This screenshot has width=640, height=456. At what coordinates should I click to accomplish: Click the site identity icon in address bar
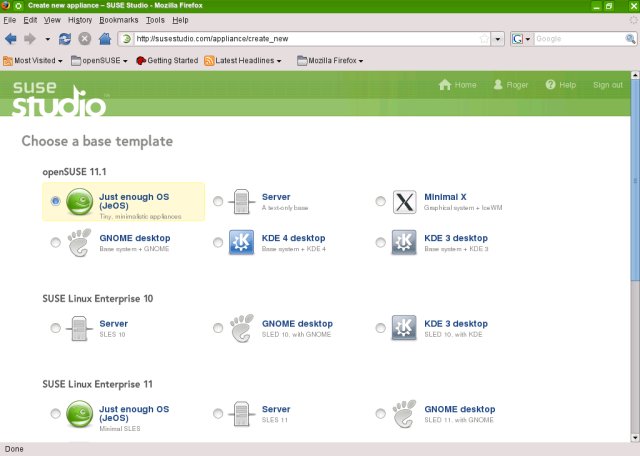[x=126, y=39]
